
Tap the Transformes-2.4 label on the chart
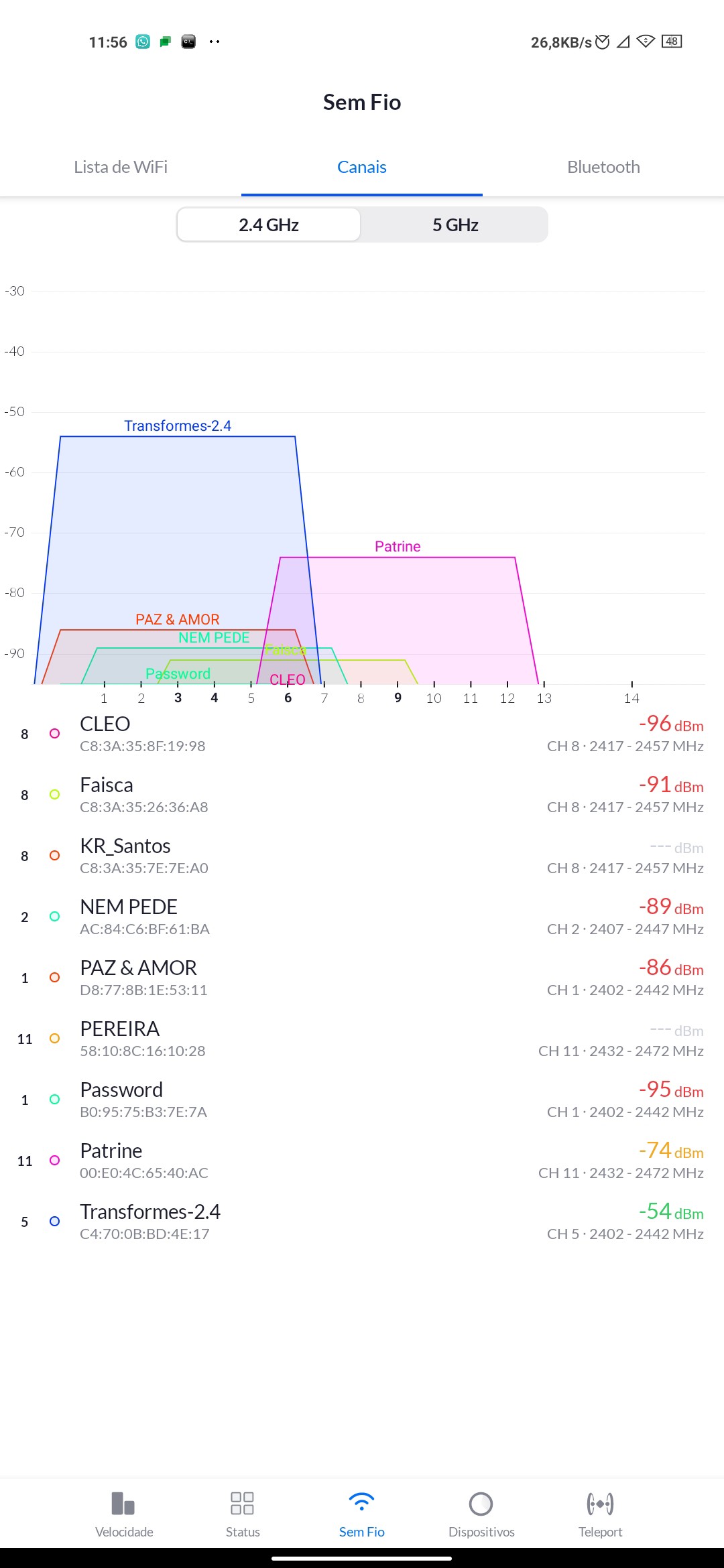pos(178,426)
